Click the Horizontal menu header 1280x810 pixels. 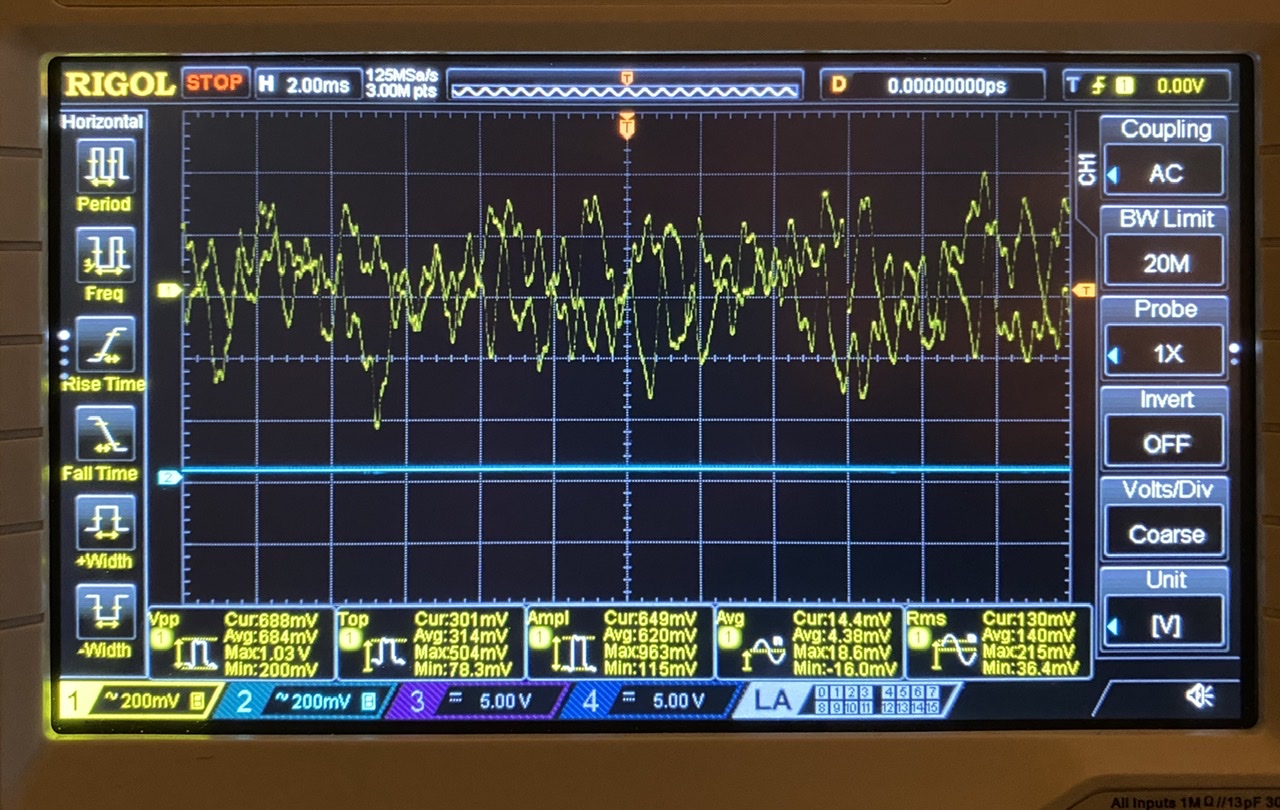click(102, 122)
